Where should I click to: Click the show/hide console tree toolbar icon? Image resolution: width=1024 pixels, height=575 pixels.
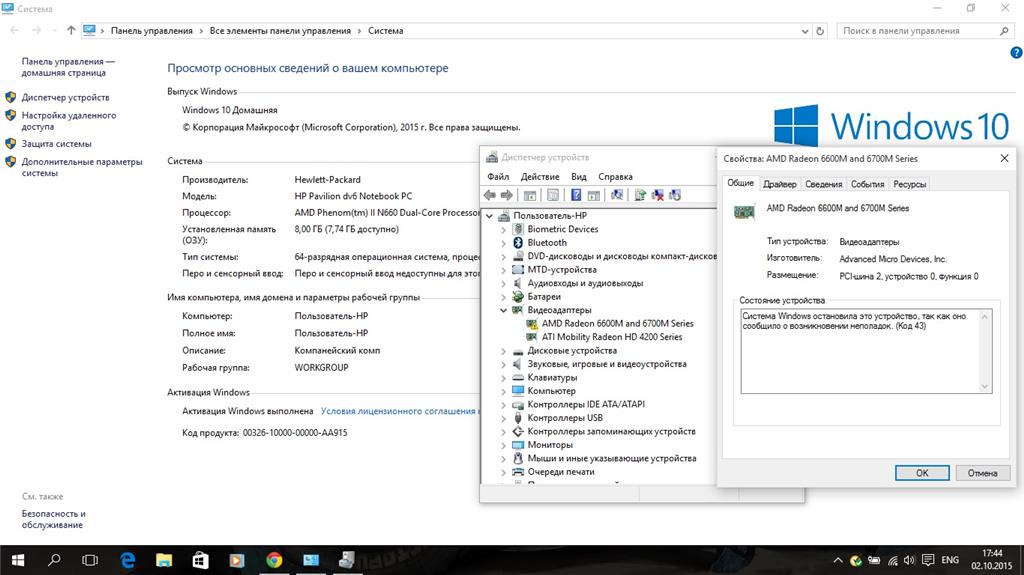click(530, 195)
